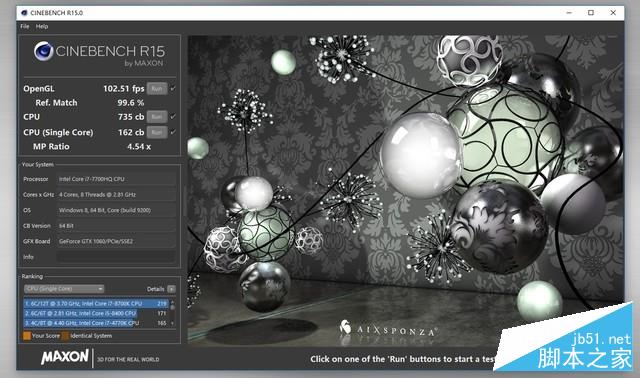Open the CPU (Single Core) ranking dropdown
Image resolution: width=640 pixels, height=378 pixels.
pyautogui.click(x=64, y=289)
